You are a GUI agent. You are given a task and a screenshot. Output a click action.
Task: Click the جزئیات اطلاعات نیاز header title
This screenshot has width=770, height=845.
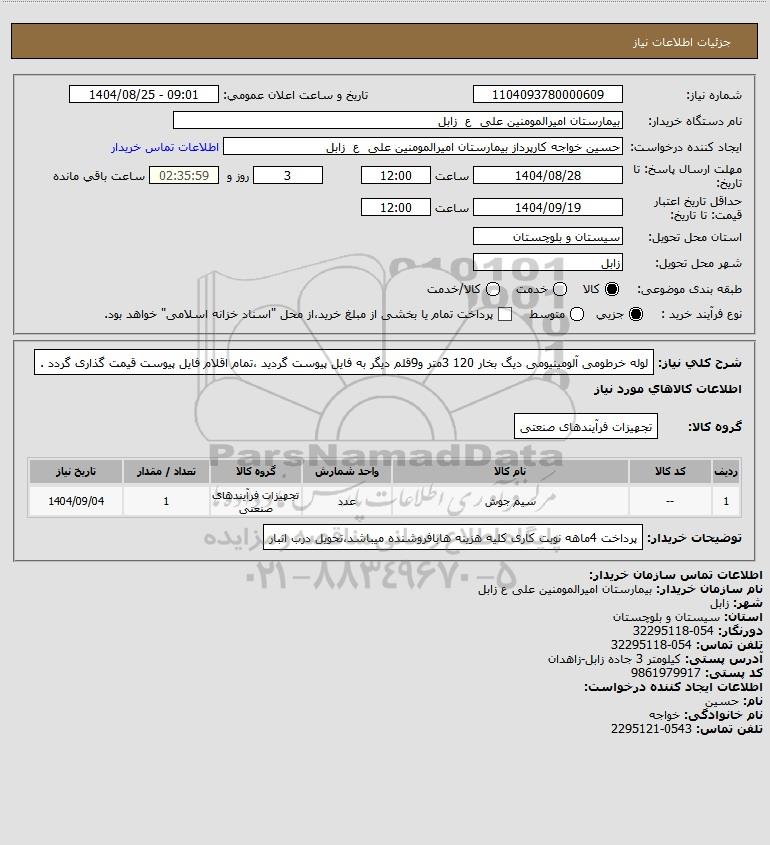(682, 42)
